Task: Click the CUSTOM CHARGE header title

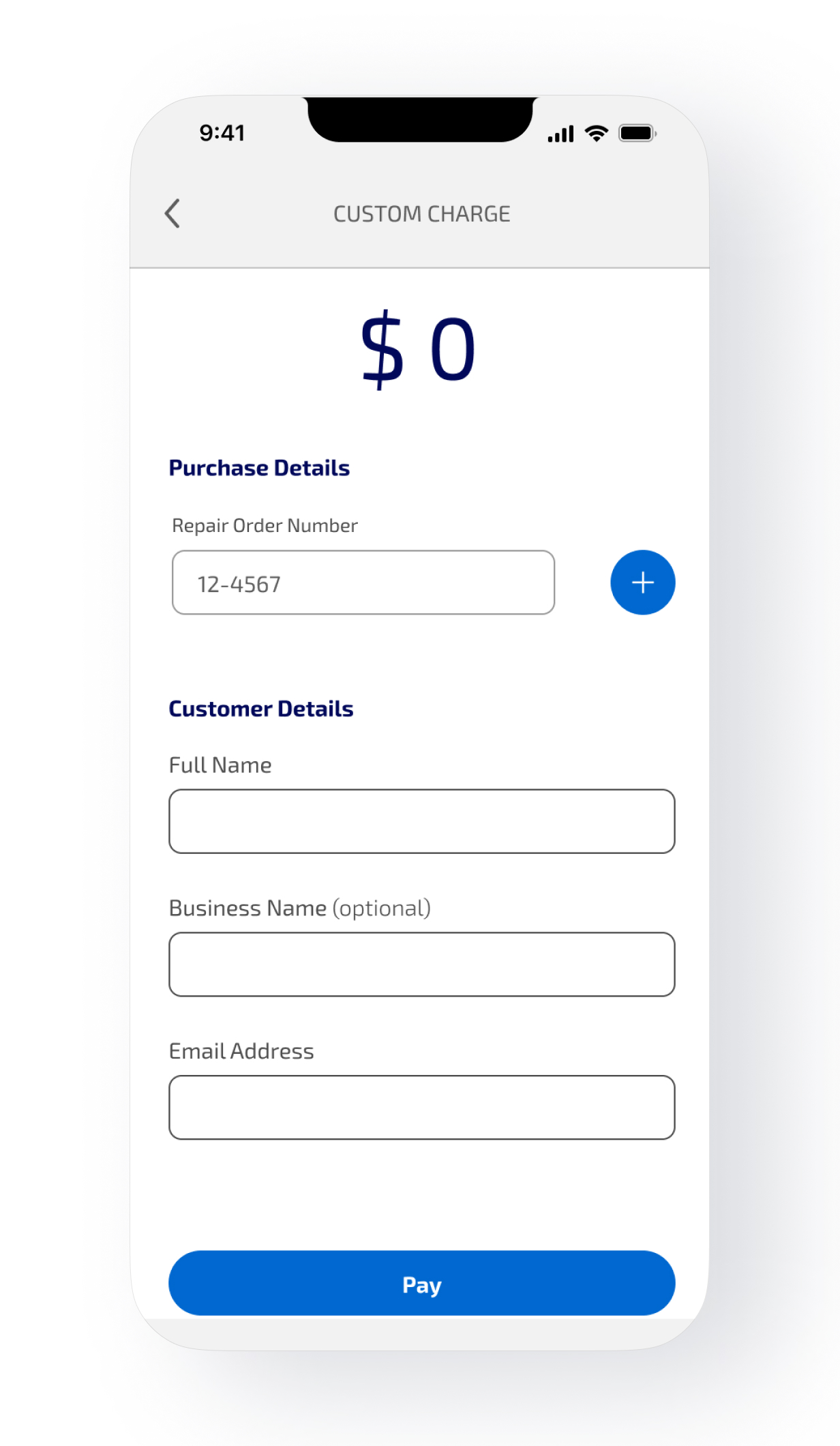Action: pyautogui.click(x=421, y=214)
